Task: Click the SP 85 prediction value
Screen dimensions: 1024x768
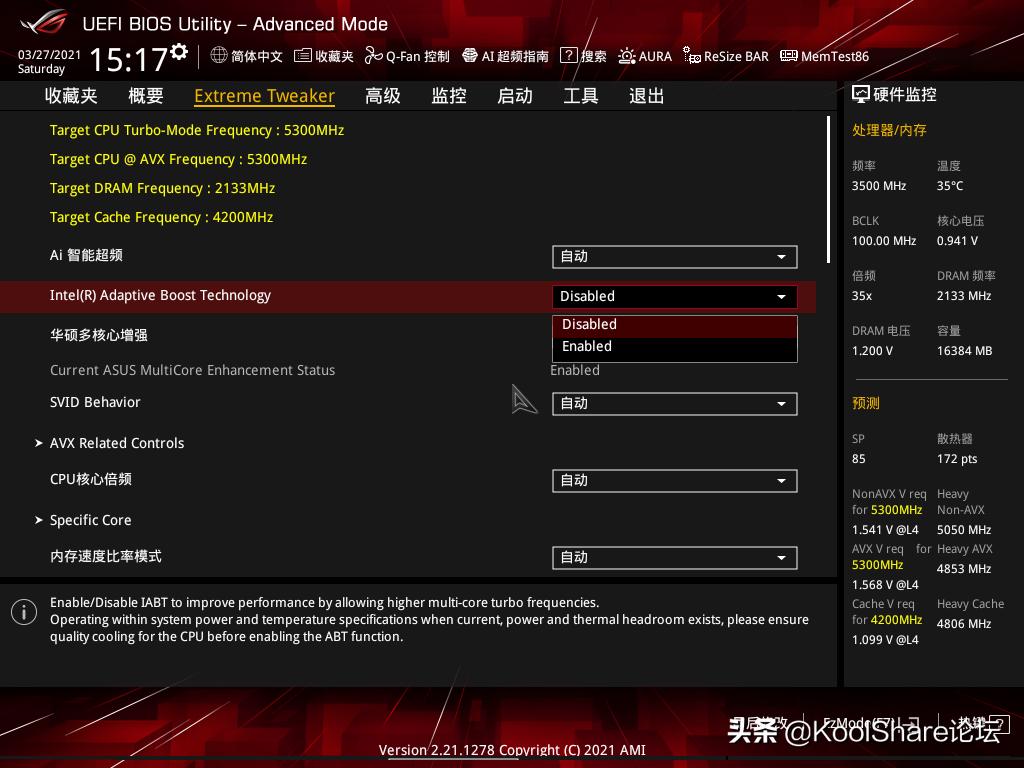Action: pyautogui.click(x=858, y=459)
